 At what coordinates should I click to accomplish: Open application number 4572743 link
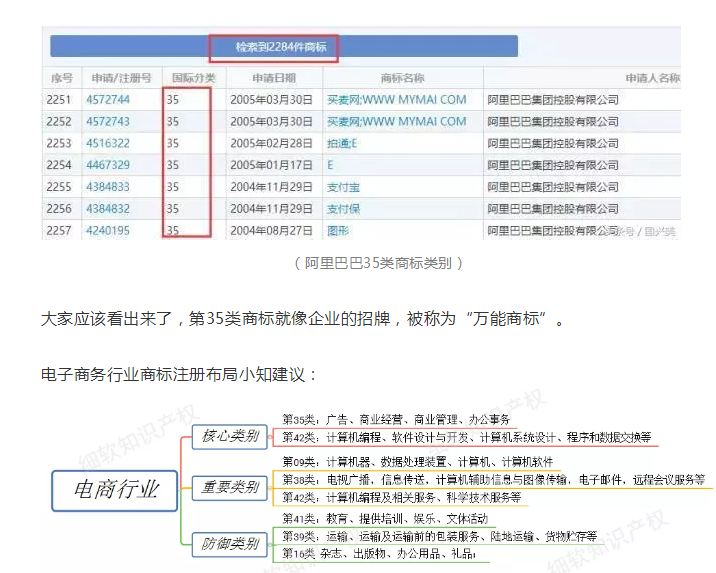click(107, 122)
